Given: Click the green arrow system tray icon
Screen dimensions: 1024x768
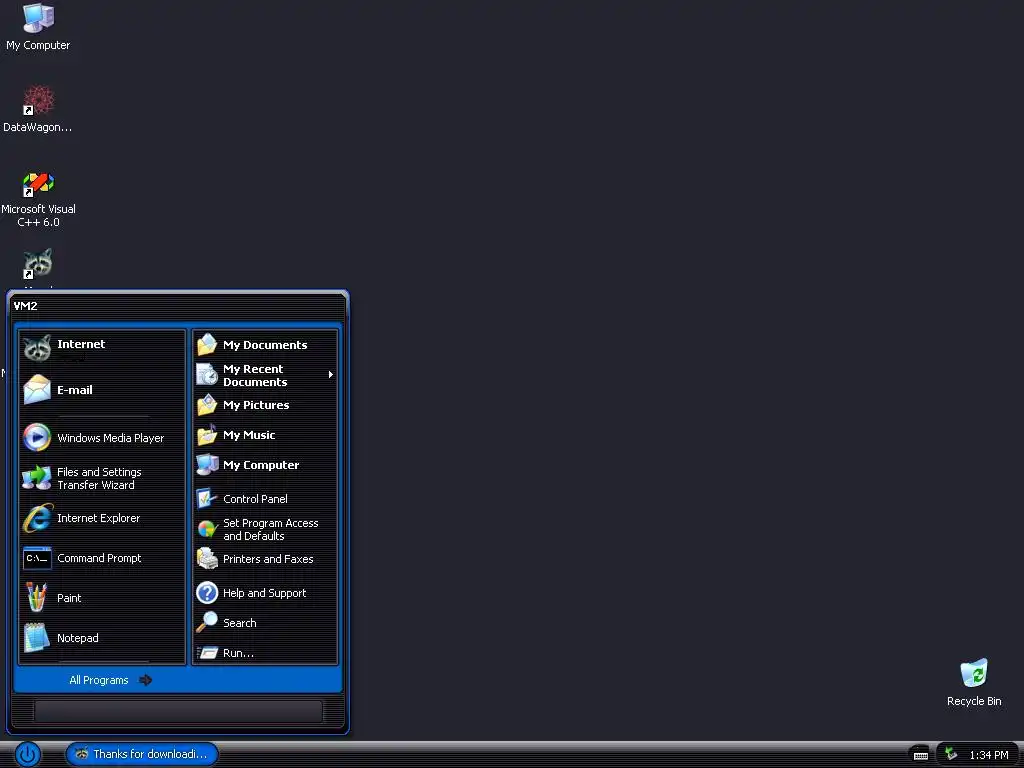Looking at the screenshot, I should tap(951, 754).
